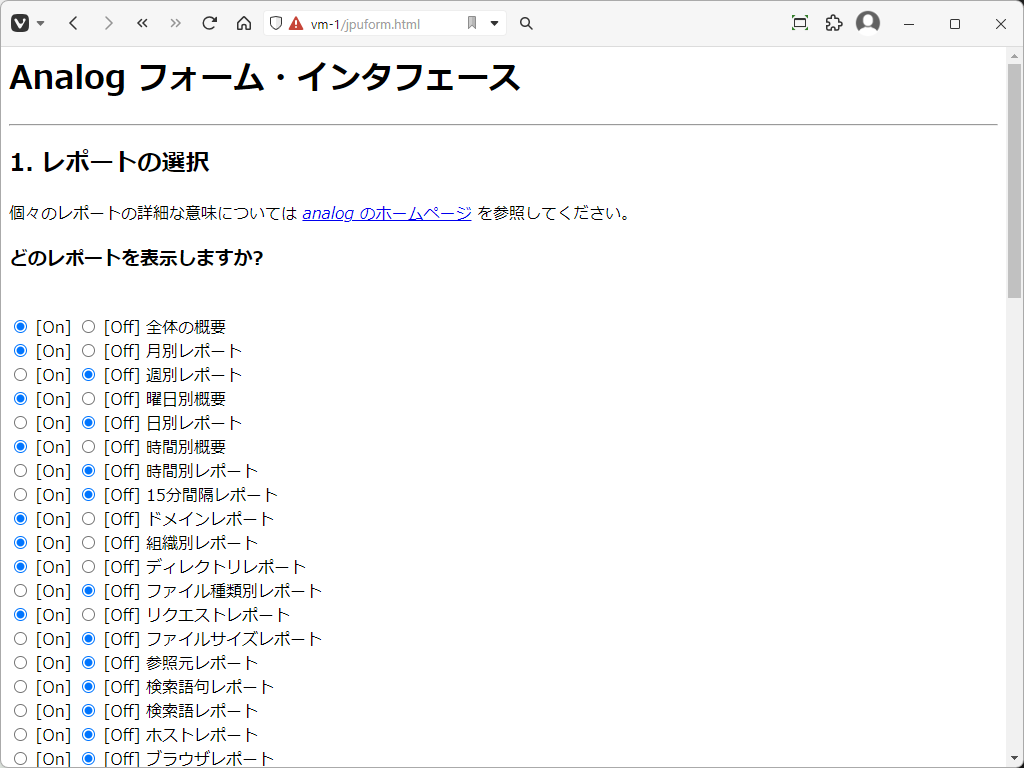Viewport: 1024px width, 768px height.
Task: Click the red not-secure warning icon
Action: tap(296, 24)
